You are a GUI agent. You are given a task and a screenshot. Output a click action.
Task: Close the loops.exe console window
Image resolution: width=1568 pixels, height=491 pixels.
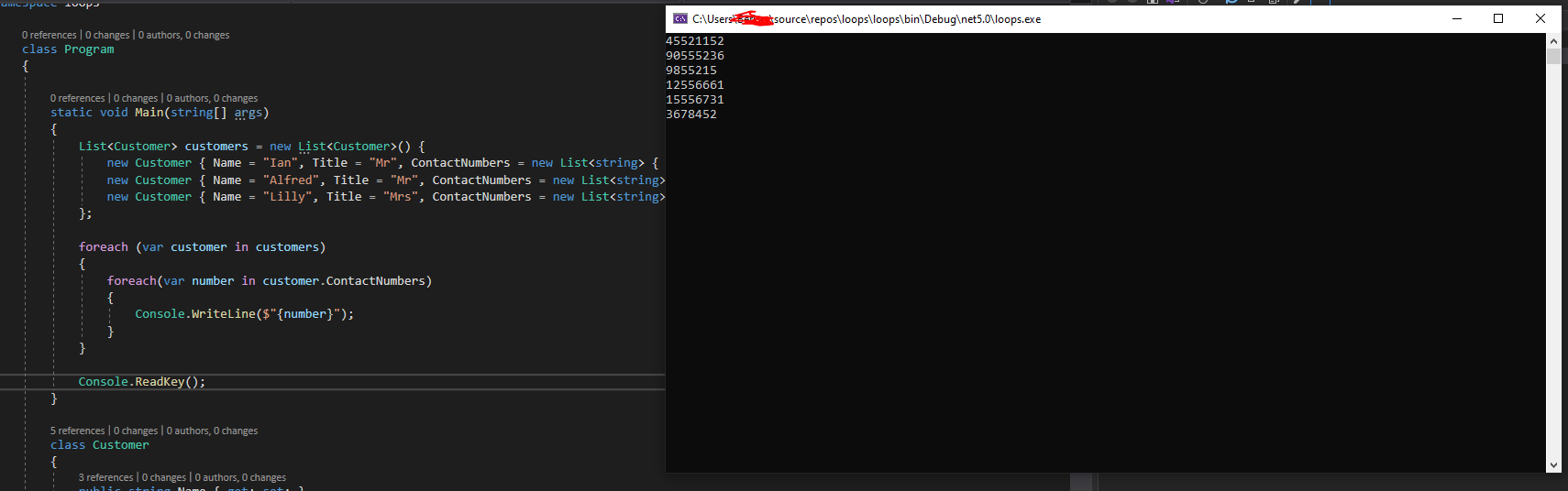[x=1540, y=18]
